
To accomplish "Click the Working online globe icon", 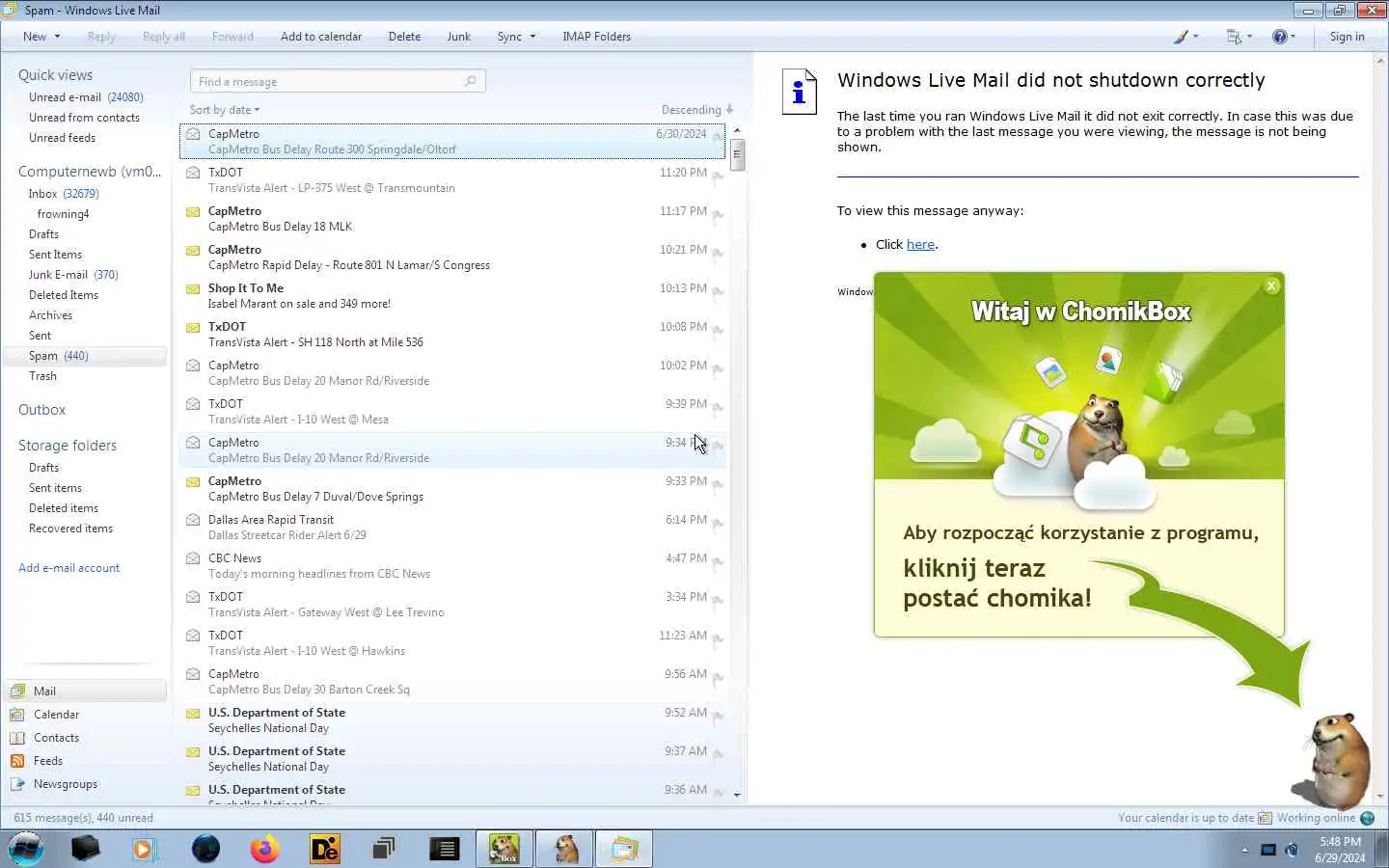I will point(1367,818).
